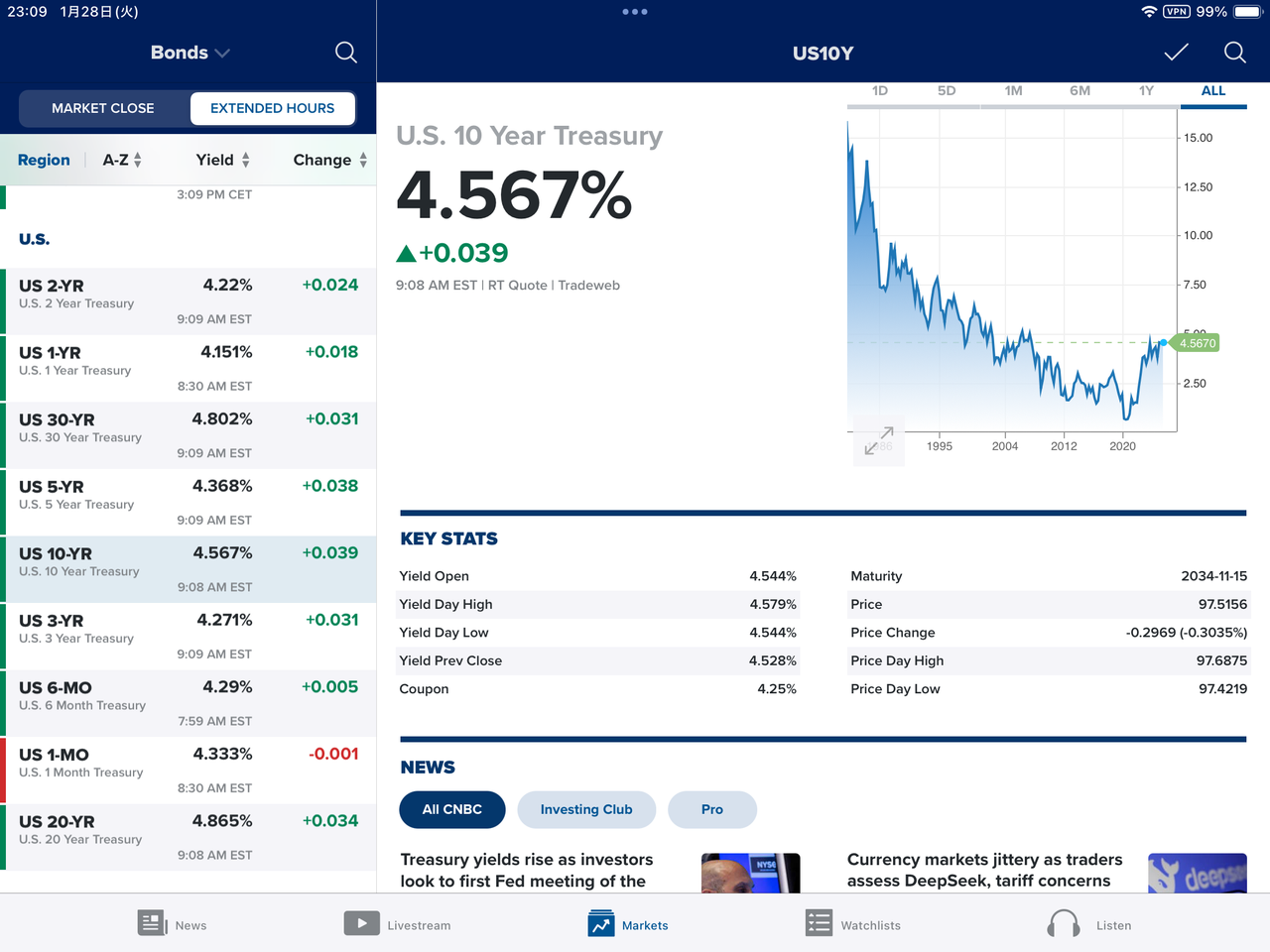Screen dimensions: 1270x952
Task: Select the 1D chart range tab
Action: pyautogui.click(x=879, y=91)
